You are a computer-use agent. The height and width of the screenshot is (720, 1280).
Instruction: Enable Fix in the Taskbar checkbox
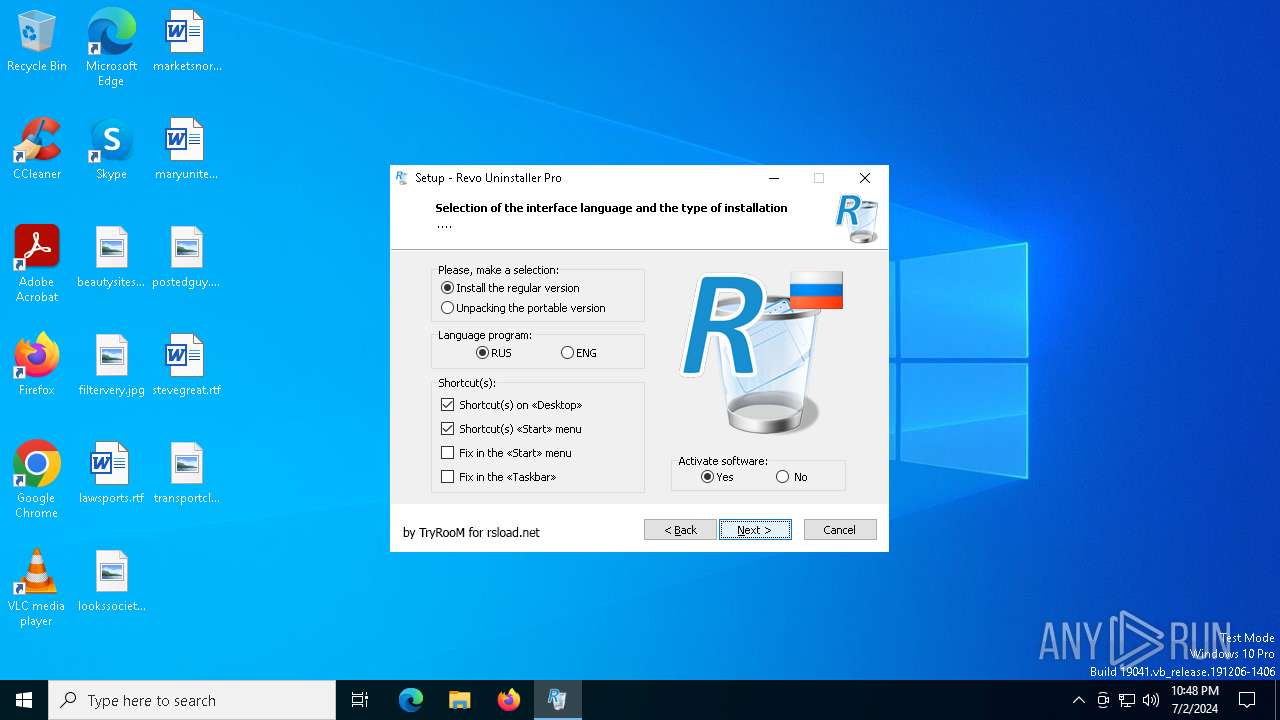point(498,477)
